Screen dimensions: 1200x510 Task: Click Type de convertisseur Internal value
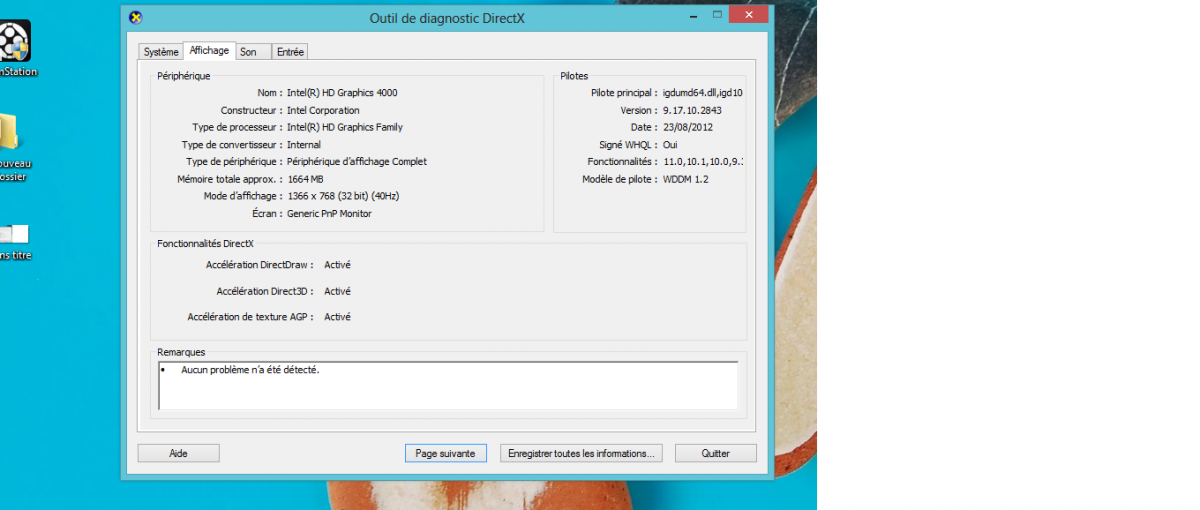tap(304, 145)
